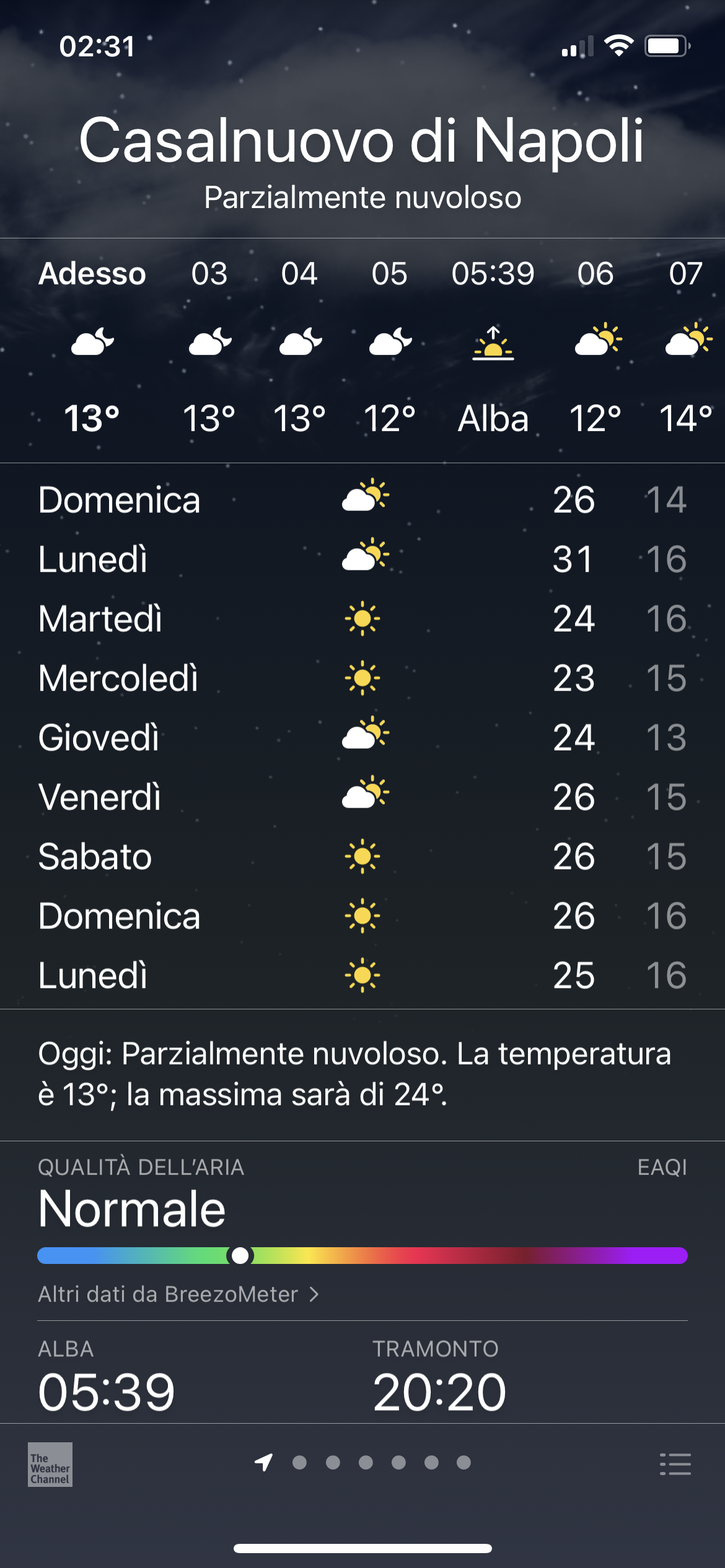Tap the Sabato forecast row
The height and width of the screenshot is (1568, 725).
362,856
